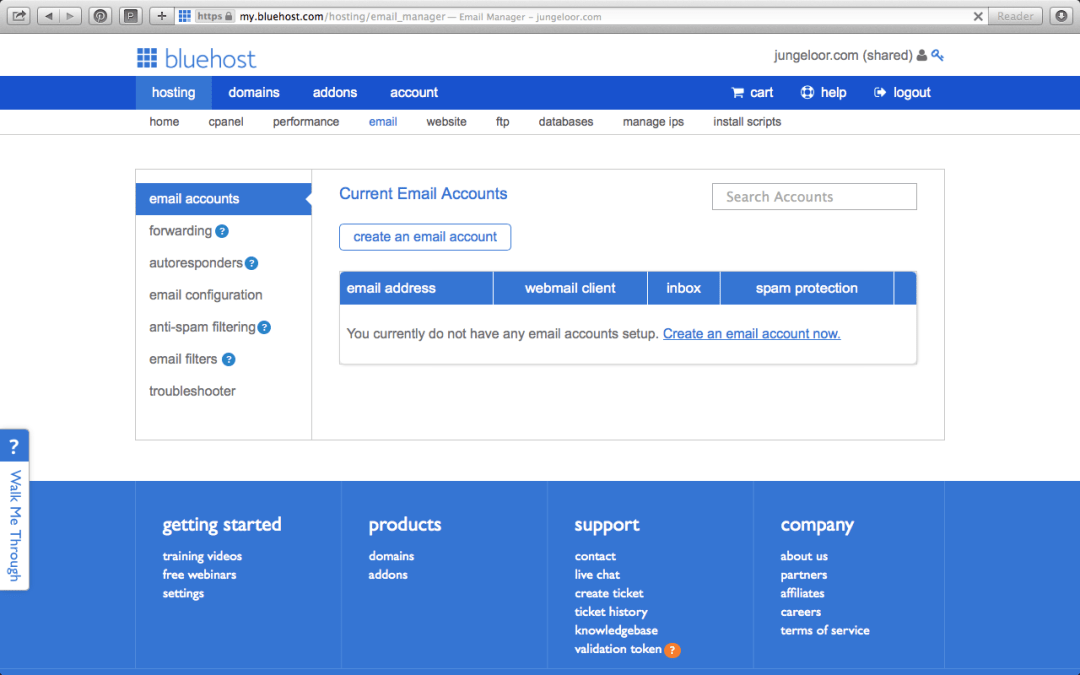The height and width of the screenshot is (675, 1080).
Task: Open ticket history footer link
Action: pyautogui.click(x=611, y=612)
